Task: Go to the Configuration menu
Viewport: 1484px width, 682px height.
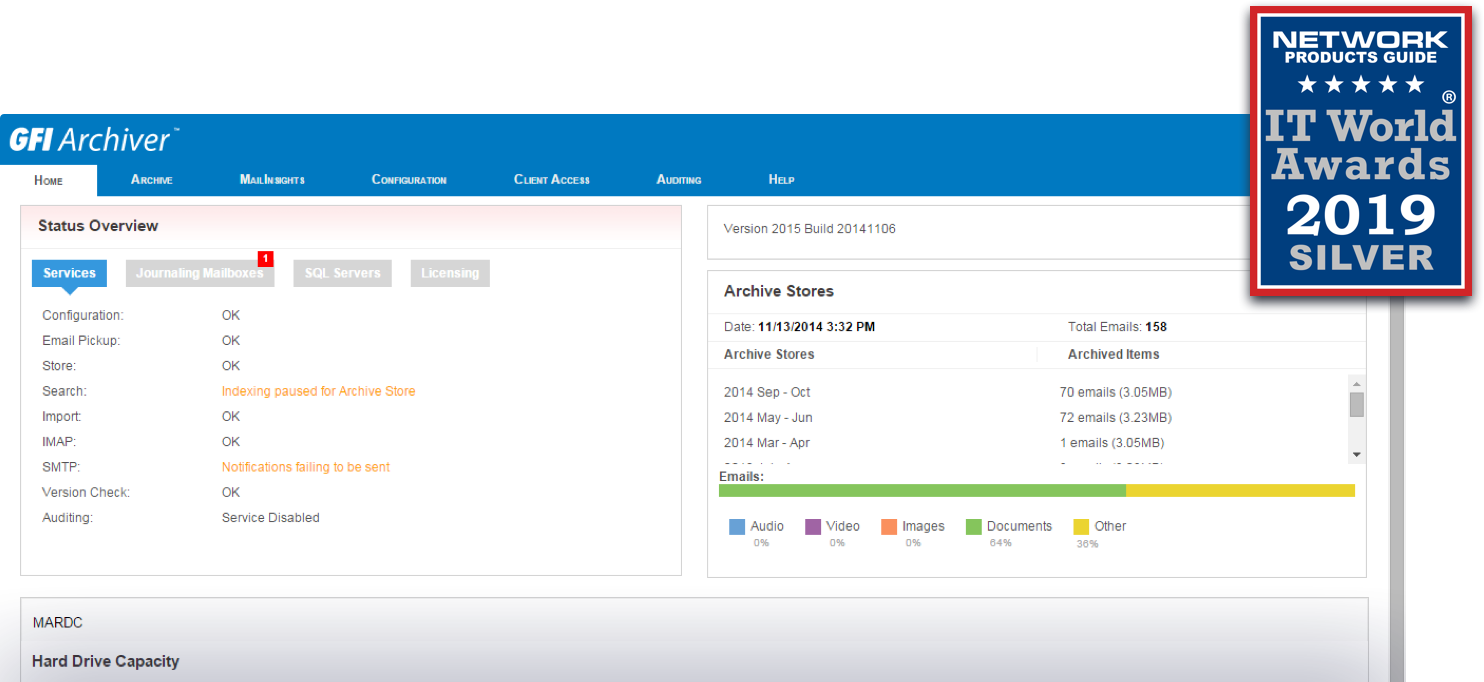Action: coord(409,180)
